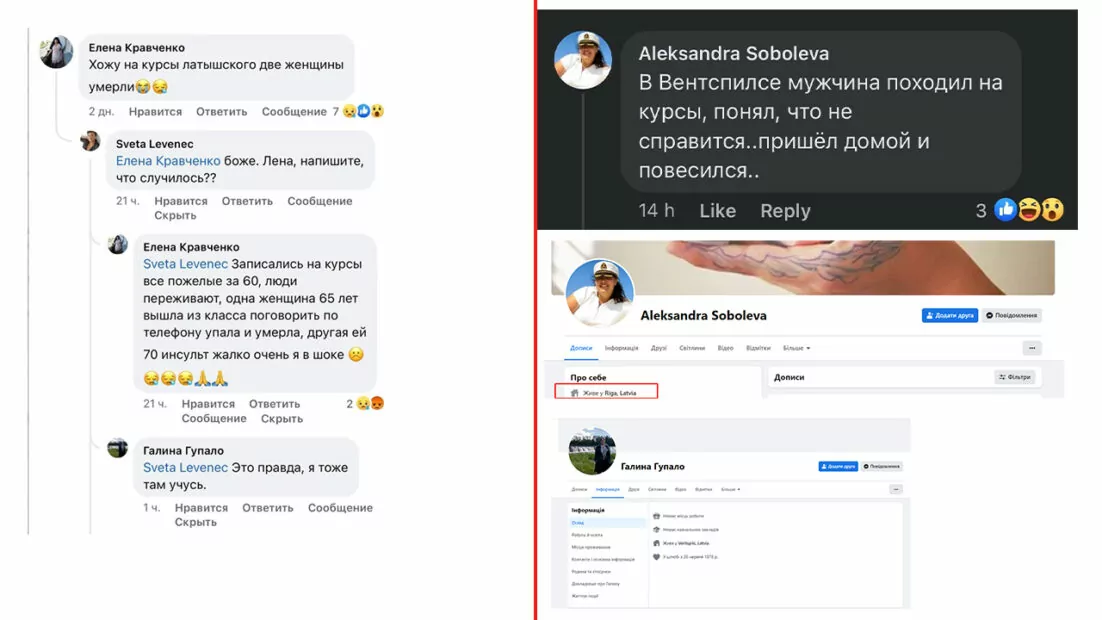Viewport: 1102px width, 620px height.
Task: Open Галина Гупало's profile picture
Action: (x=592, y=451)
